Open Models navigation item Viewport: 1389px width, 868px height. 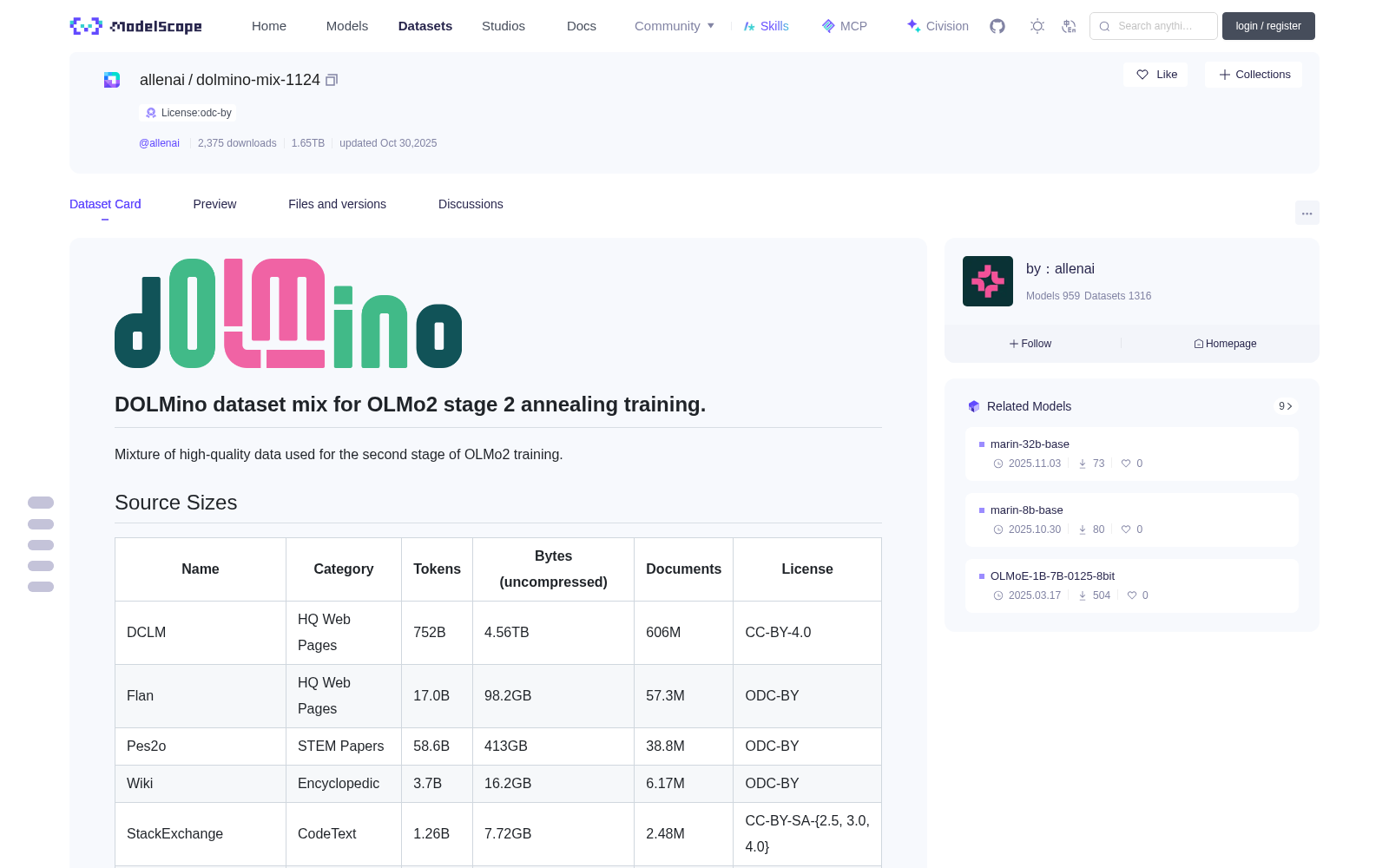coord(347,26)
